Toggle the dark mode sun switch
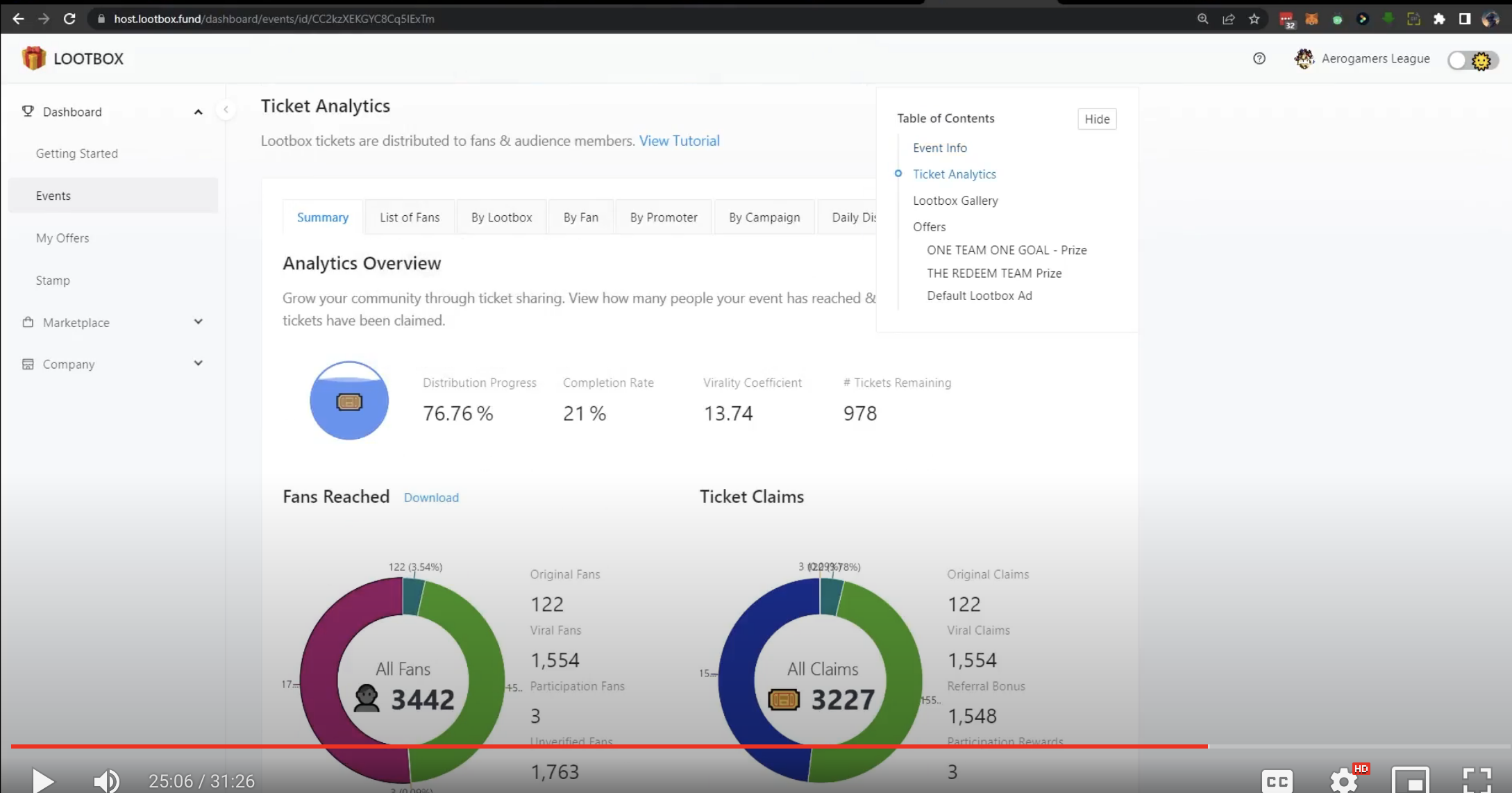This screenshot has width=1512, height=793. [x=1472, y=61]
